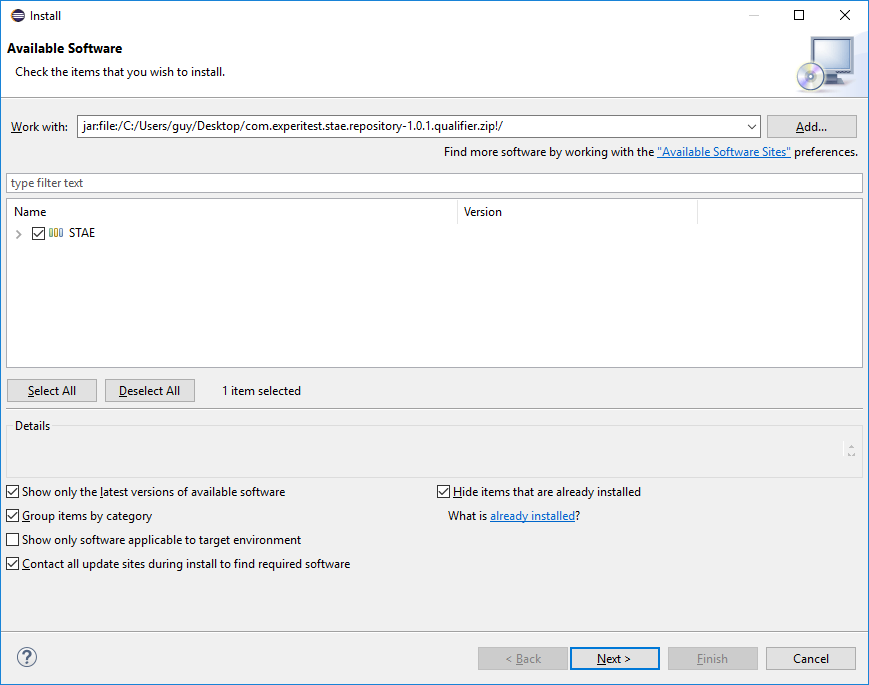
Task: Click Deselect All button
Action: [150, 391]
